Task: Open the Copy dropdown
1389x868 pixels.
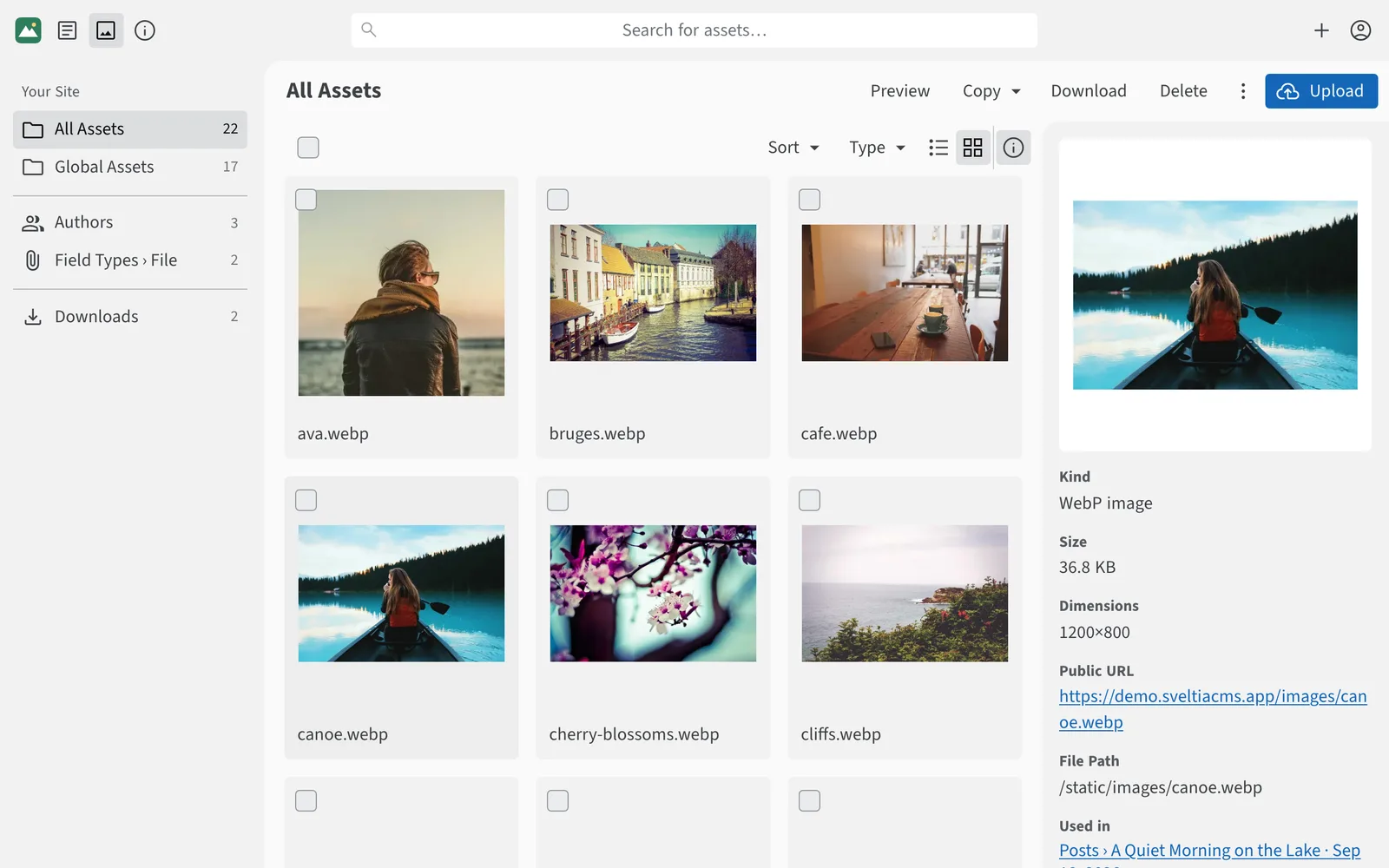Action: point(991,91)
